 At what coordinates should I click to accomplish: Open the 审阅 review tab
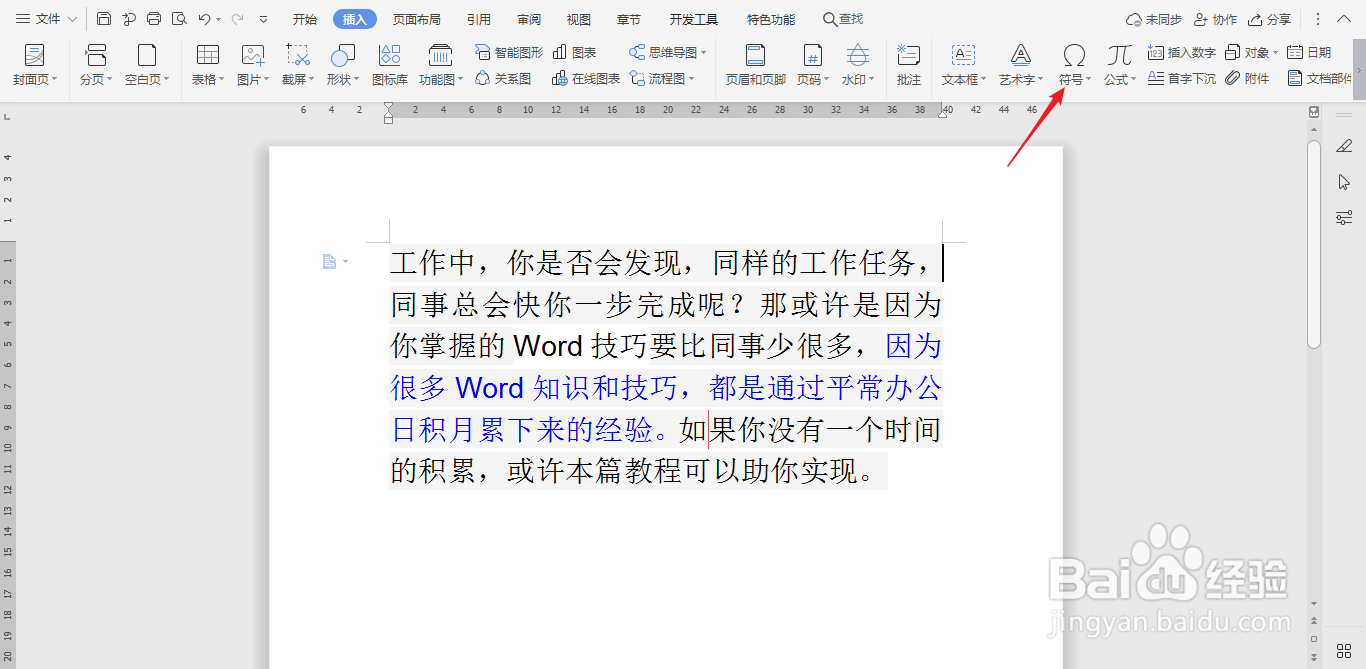[x=528, y=18]
